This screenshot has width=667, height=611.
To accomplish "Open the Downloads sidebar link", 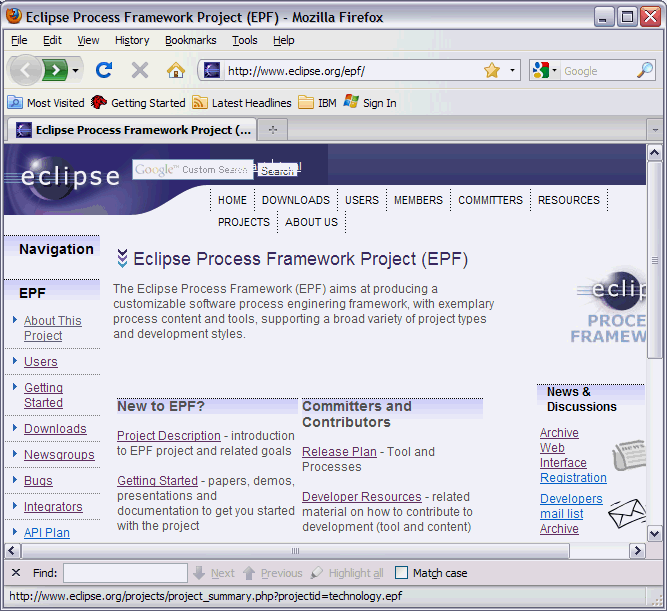I will tap(55, 429).
